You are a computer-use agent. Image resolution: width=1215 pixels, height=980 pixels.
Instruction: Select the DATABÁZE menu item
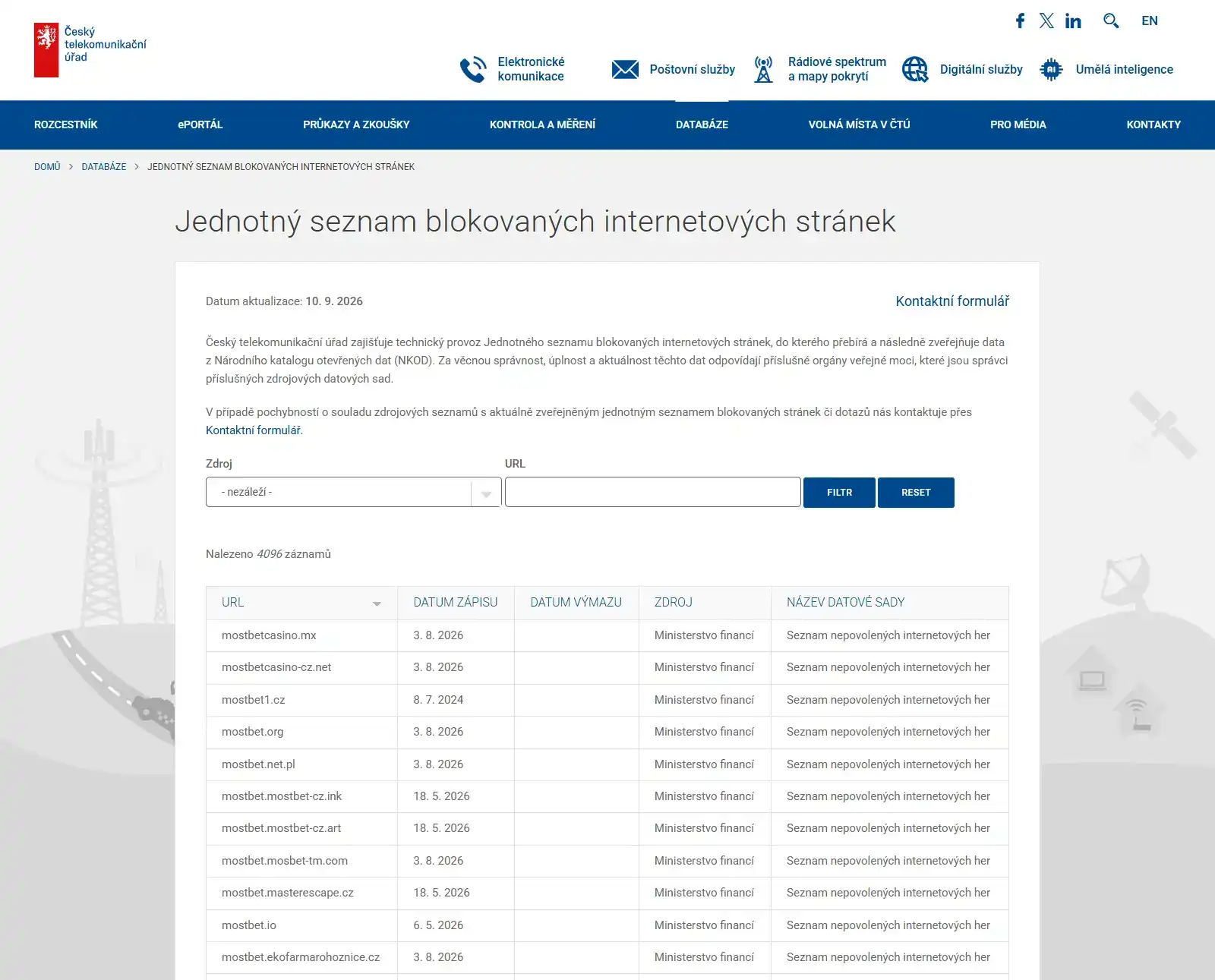click(702, 124)
